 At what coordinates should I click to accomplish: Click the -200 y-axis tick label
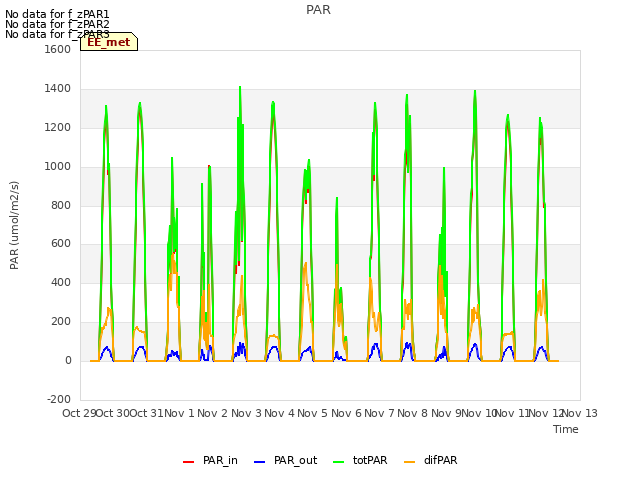tap(59, 399)
